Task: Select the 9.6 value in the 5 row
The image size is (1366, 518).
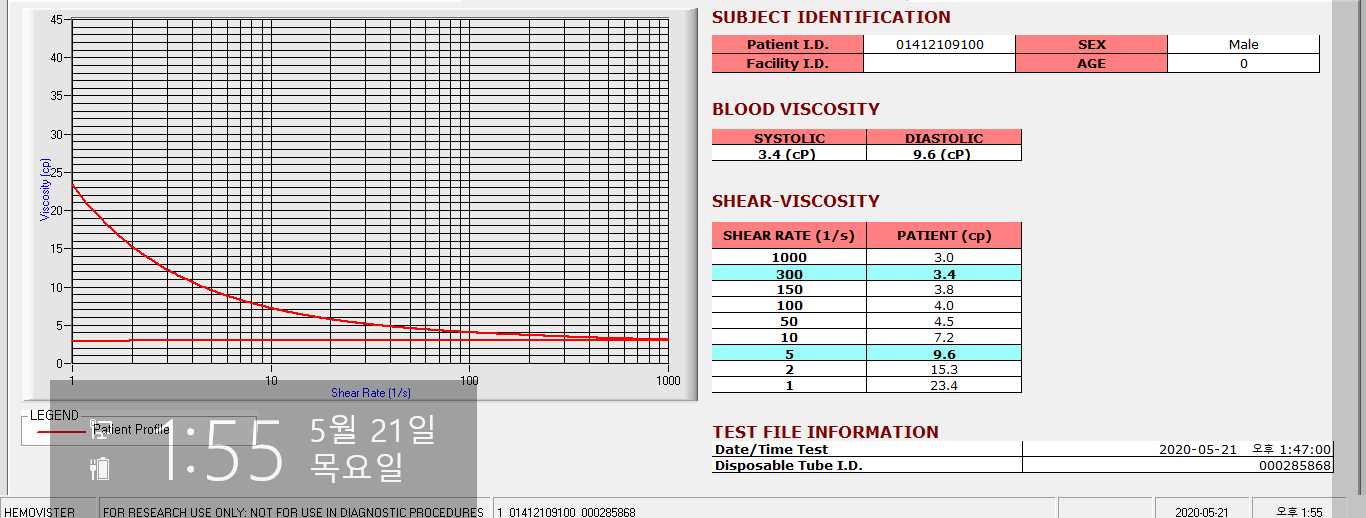Action: click(944, 353)
